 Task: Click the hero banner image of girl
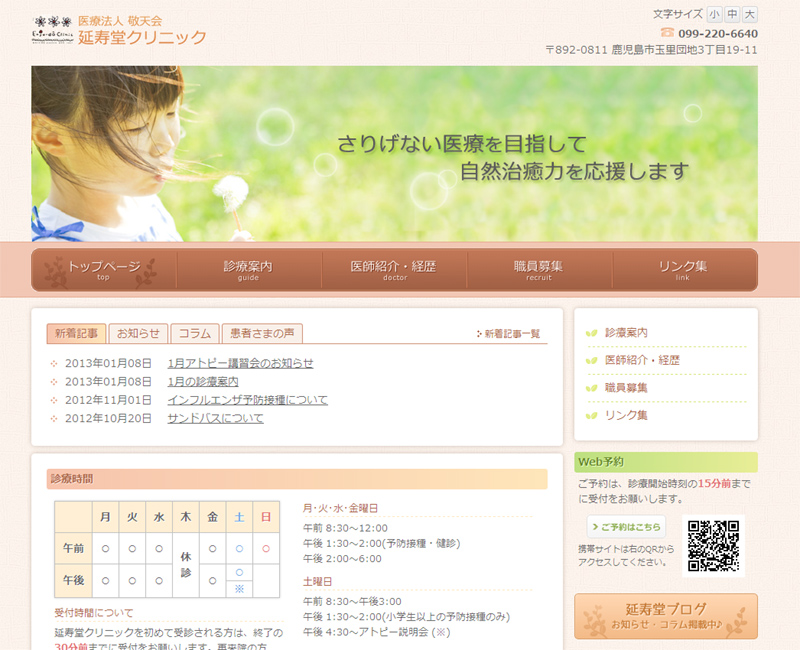[394, 154]
